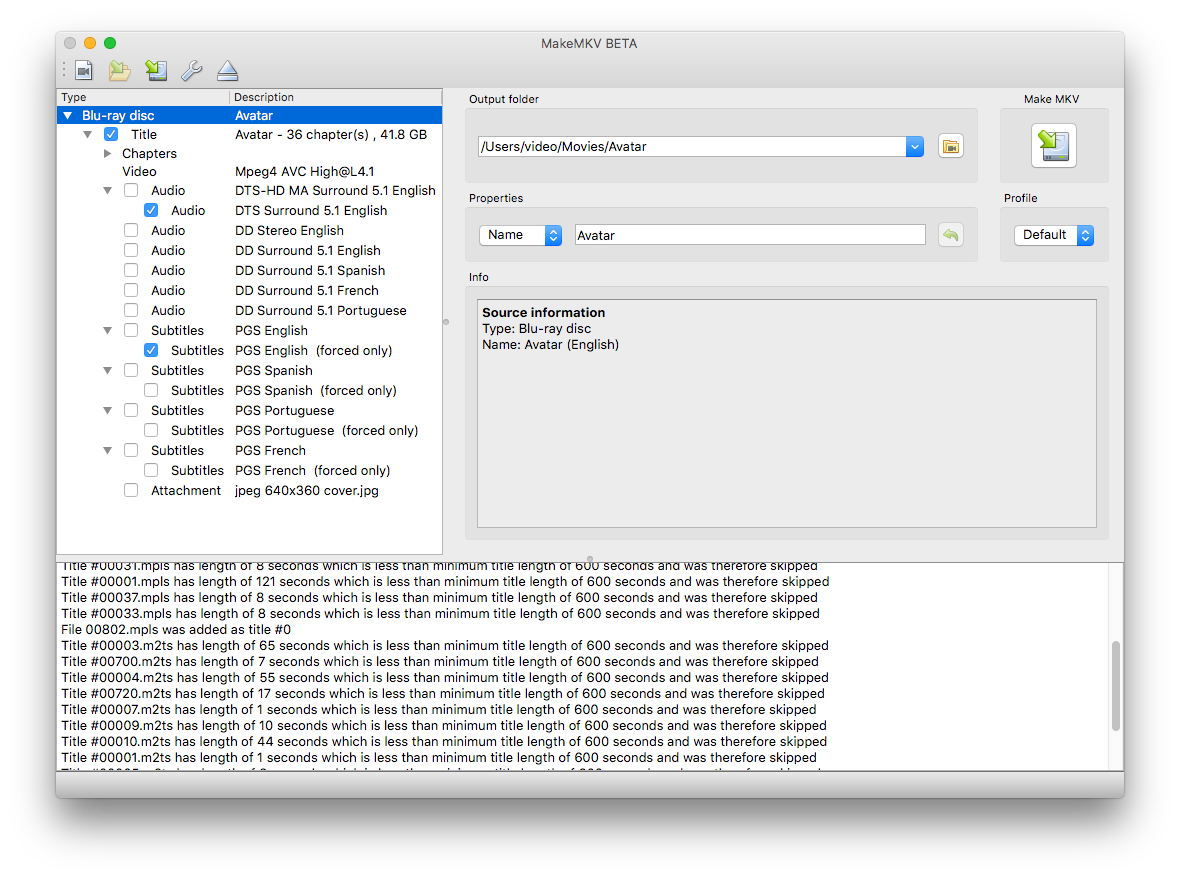1180x878 pixels.
Task: Expand the Chapters tree node
Action: [x=108, y=153]
